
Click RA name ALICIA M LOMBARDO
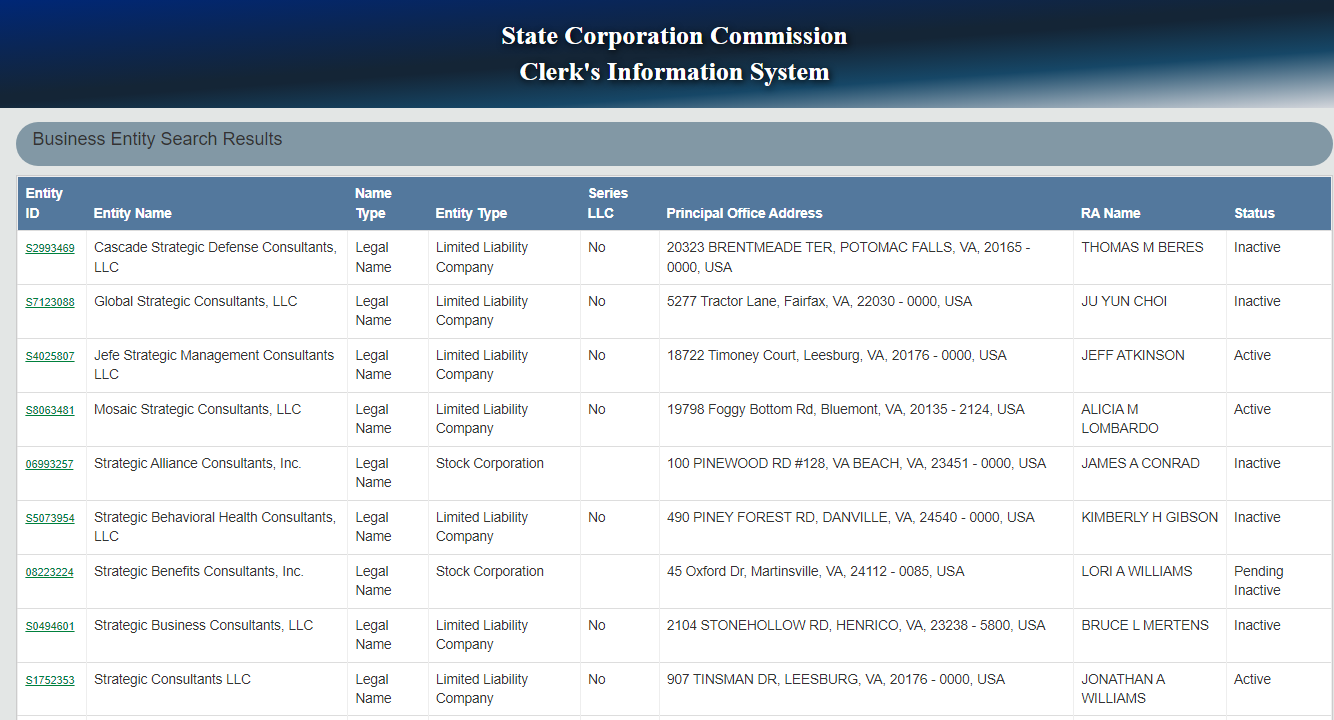point(1120,419)
